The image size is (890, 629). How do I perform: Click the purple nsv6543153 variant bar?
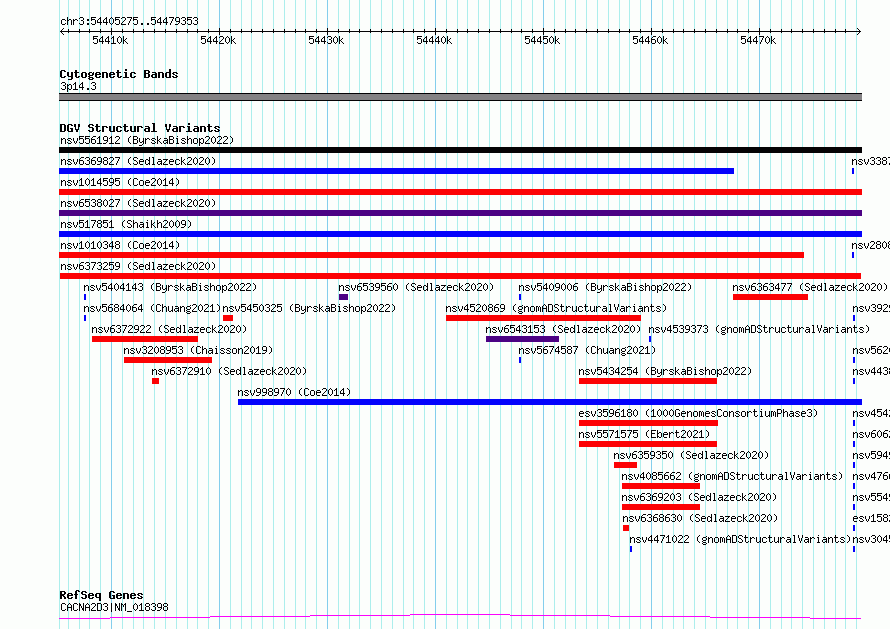tap(522, 339)
